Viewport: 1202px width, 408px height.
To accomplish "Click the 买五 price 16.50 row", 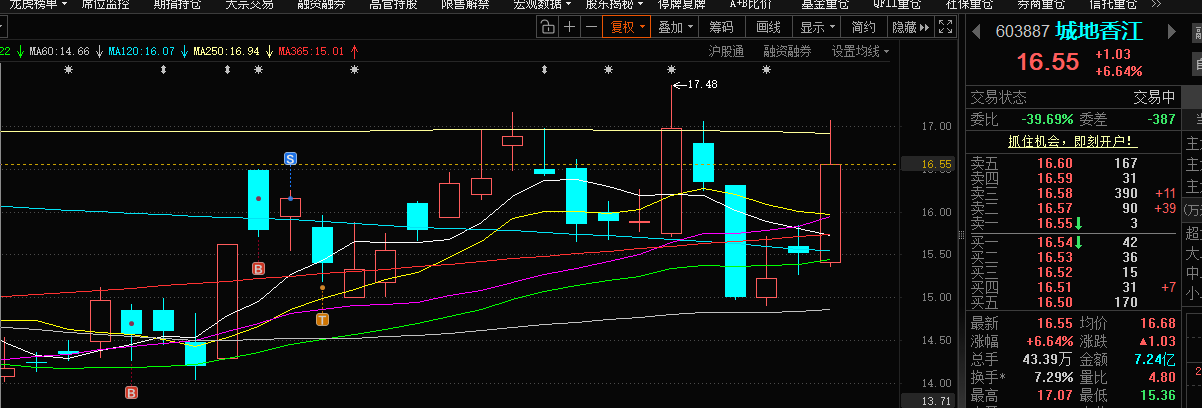I will point(1074,302).
